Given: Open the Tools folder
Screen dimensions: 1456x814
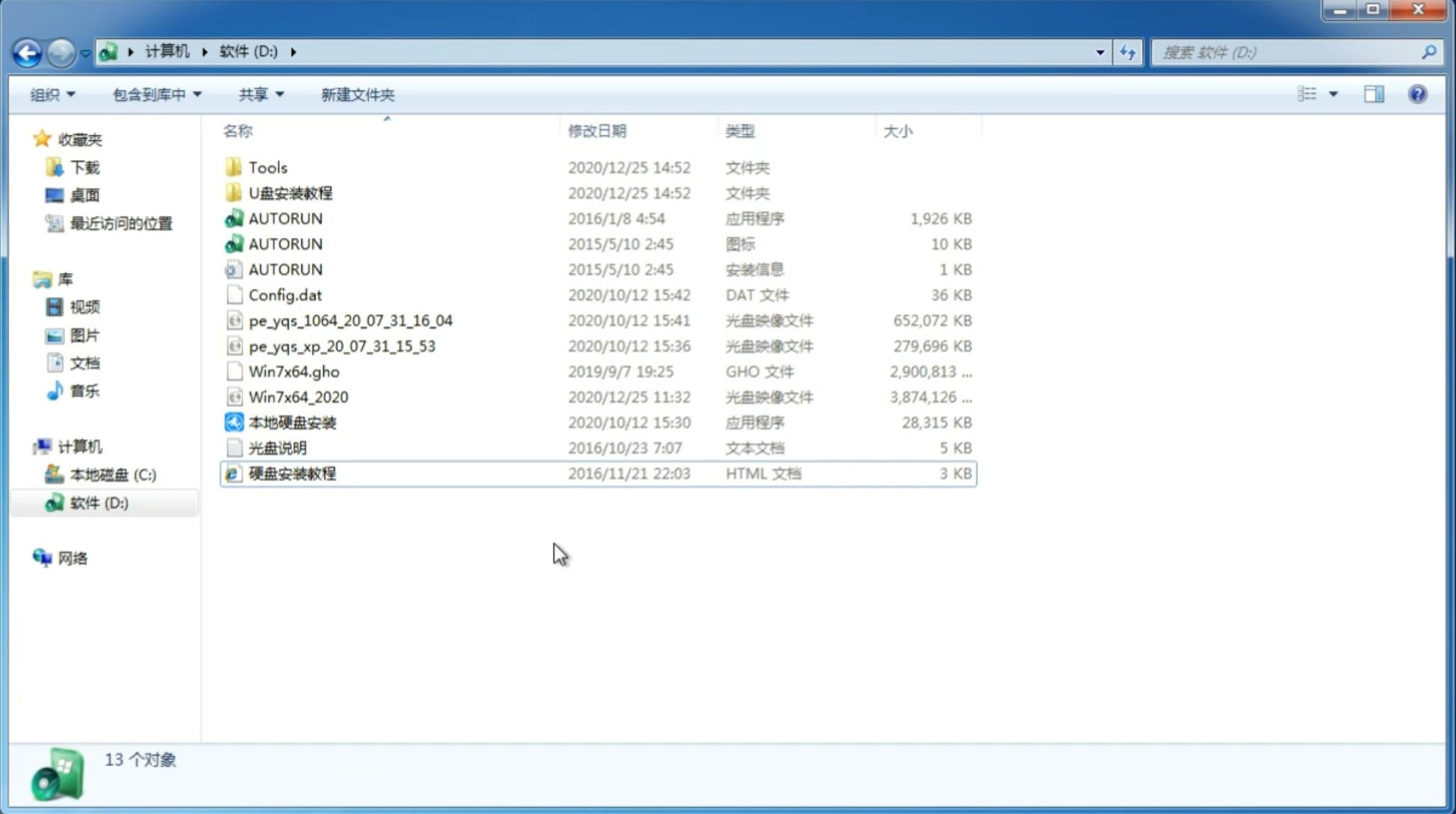Looking at the screenshot, I should 267,166.
